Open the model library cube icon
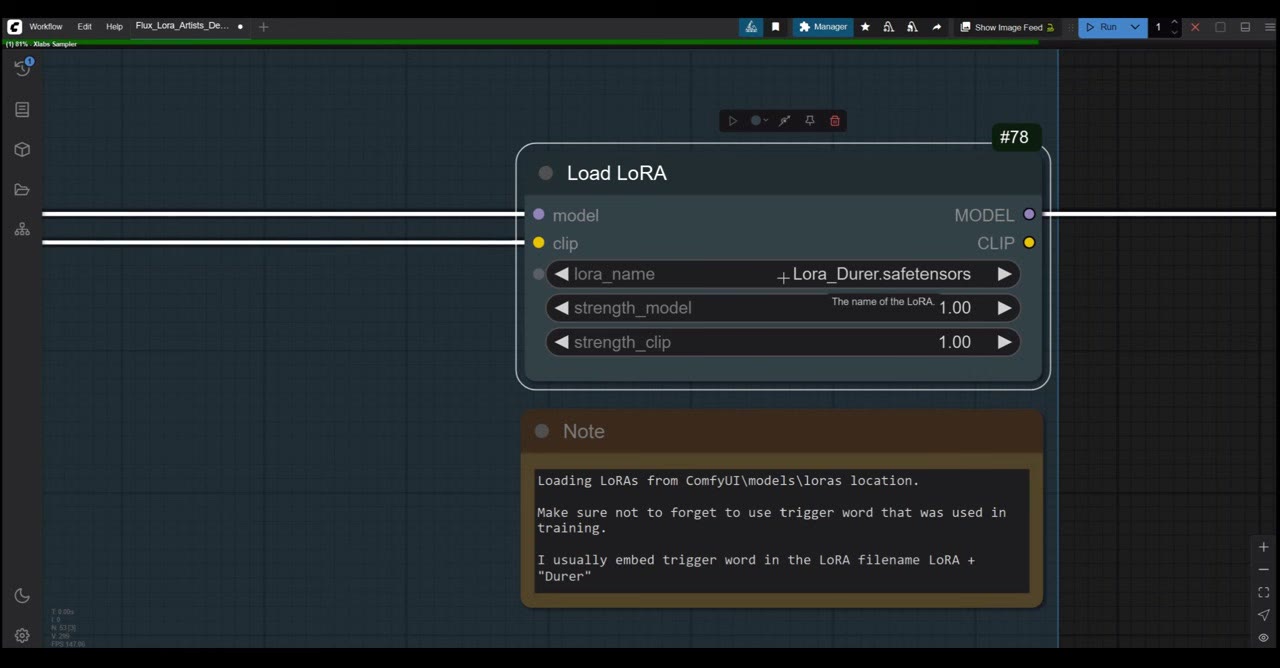This screenshot has height=668, width=1280. point(22,149)
